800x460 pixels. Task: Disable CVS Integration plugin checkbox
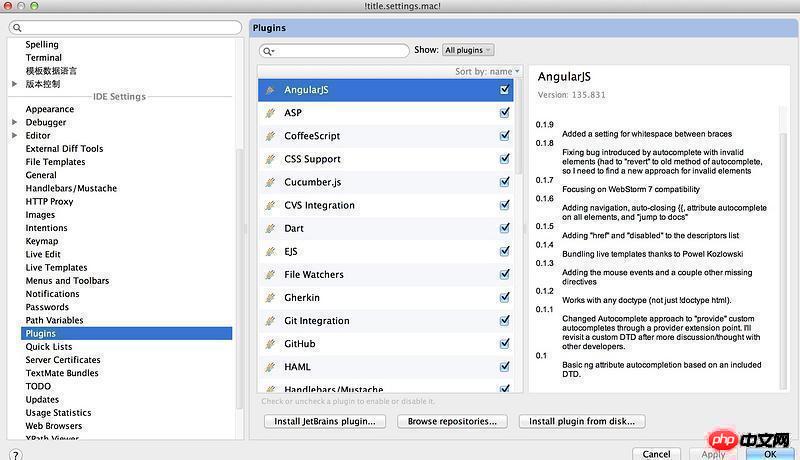click(505, 205)
